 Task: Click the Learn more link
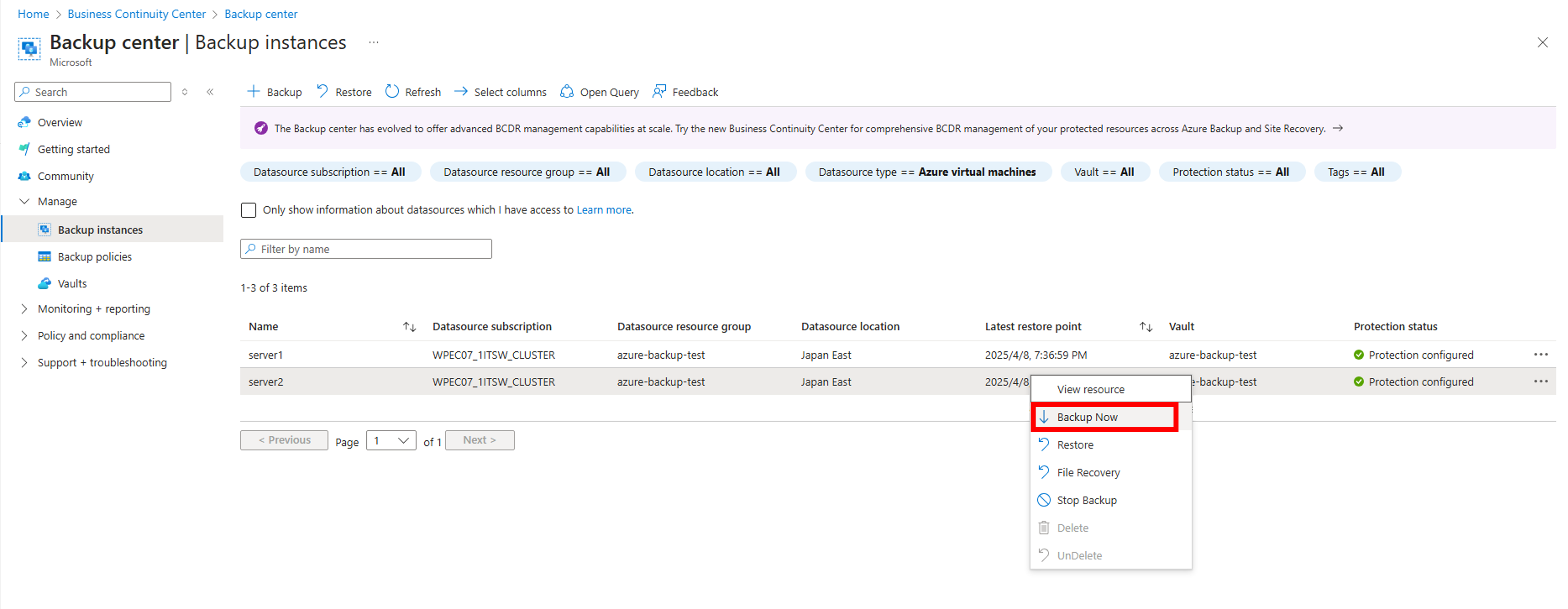pyautogui.click(x=603, y=210)
